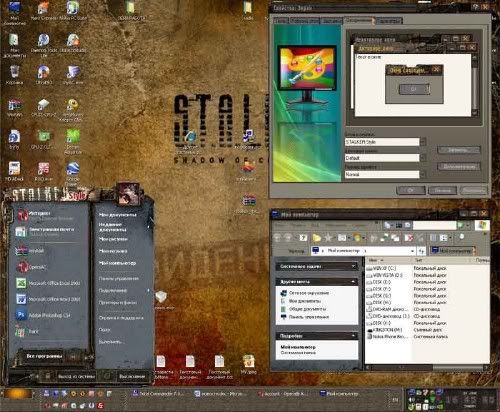Open Цветовая схема dropdown showing Default
Screen dimensions: 500x412
click(423, 158)
